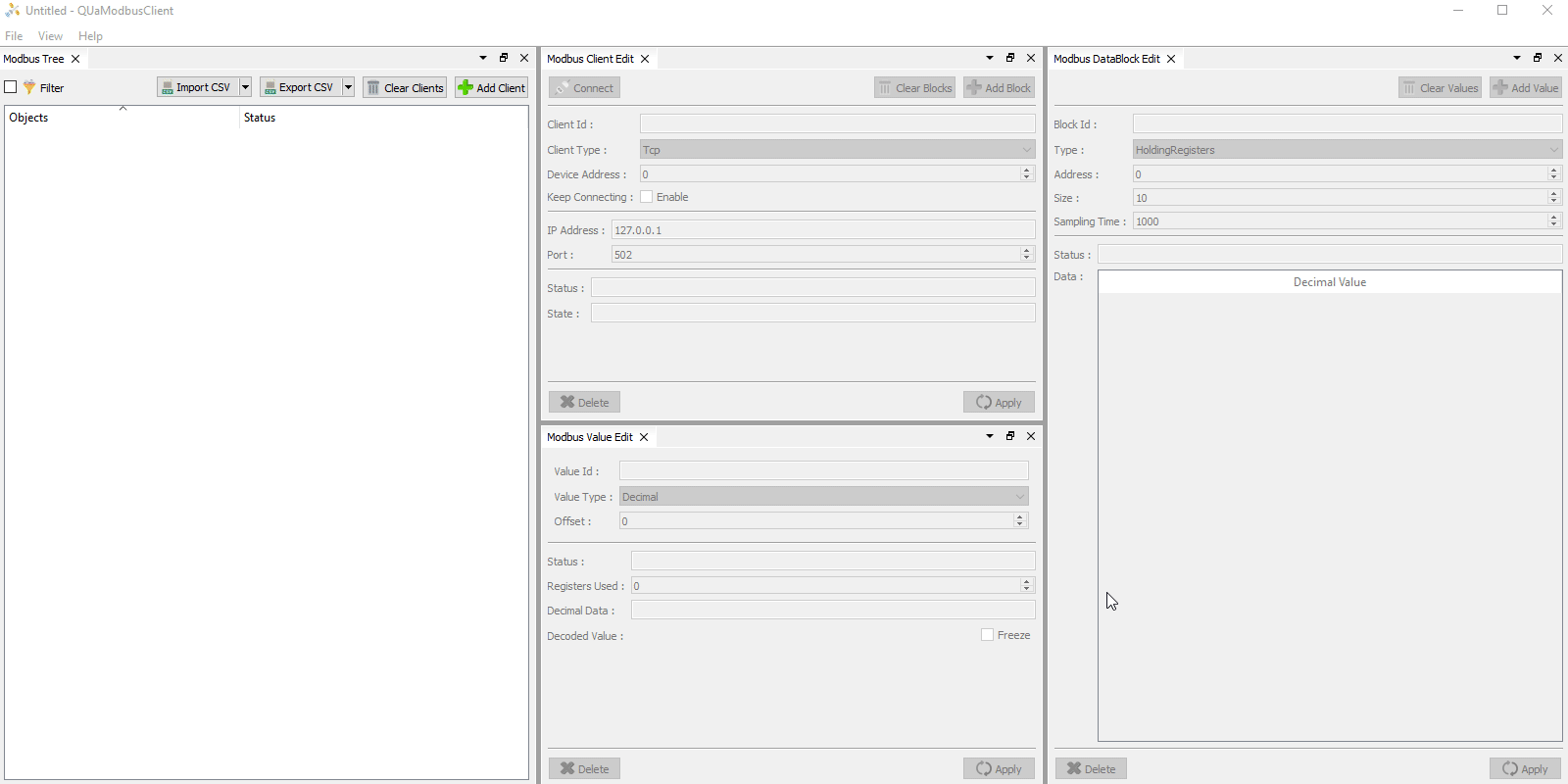Open the Help menu
1568x784 pixels.
tap(90, 36)
